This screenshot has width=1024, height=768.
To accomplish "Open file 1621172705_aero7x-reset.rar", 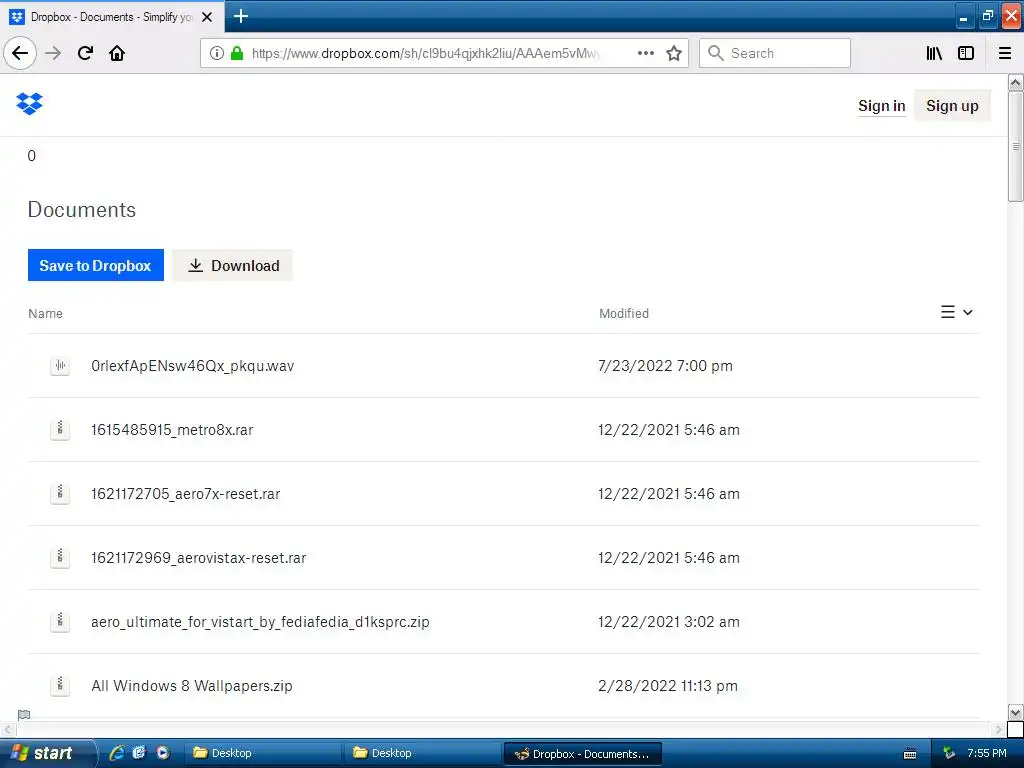I will (x=185, y=494).
